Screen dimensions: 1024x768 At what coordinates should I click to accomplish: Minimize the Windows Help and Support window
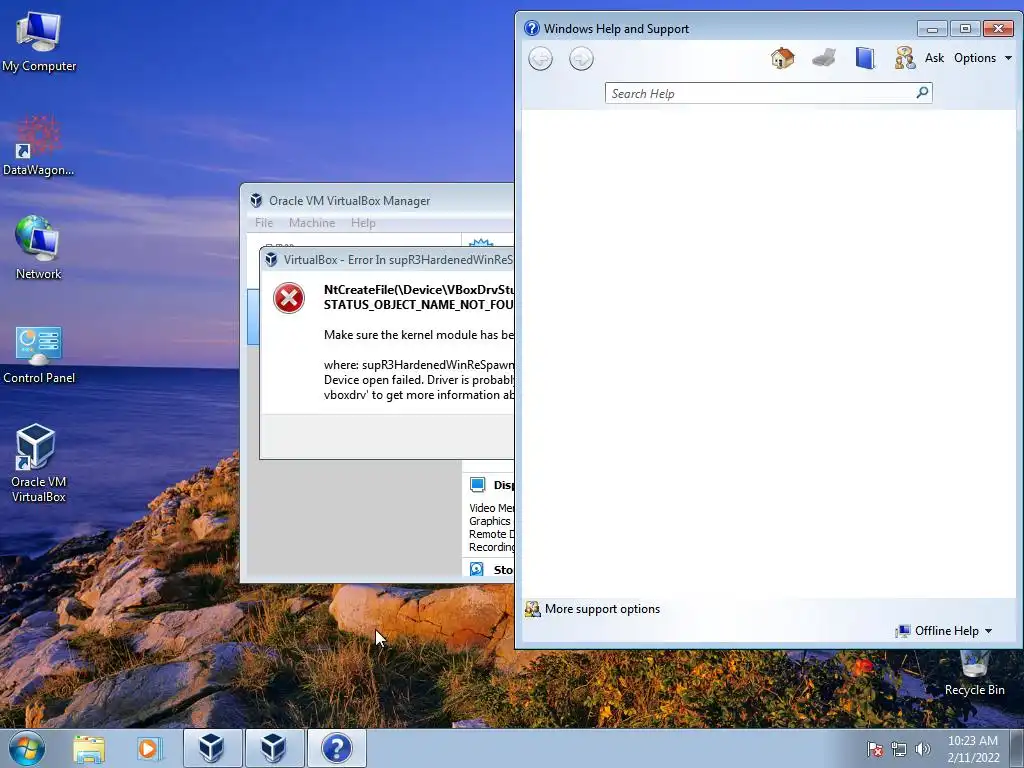[932, 28]
